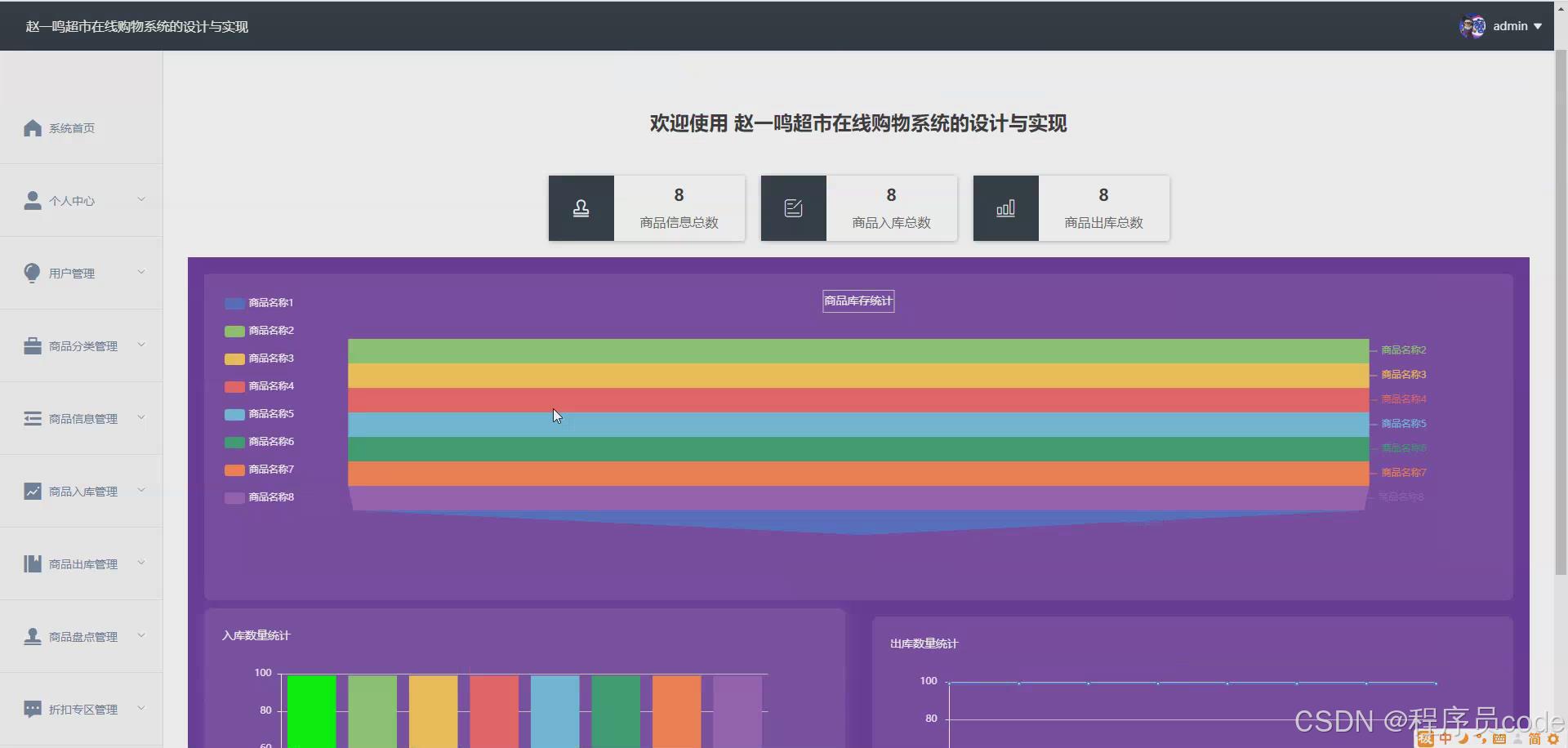Toggle legend item 商品名称6
The height and width of the screenshot is (748, 1568).
tap(259, 442)
